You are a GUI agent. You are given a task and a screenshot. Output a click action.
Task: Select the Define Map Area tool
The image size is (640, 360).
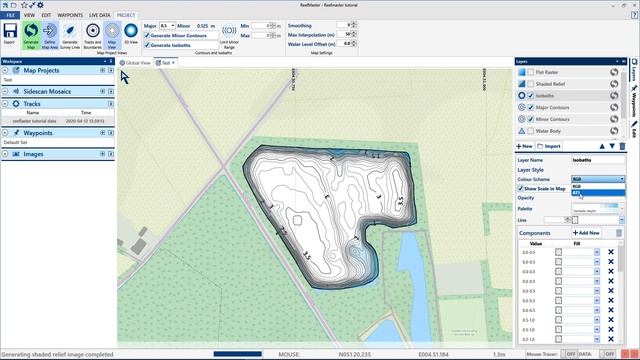[x=50, y=36]
